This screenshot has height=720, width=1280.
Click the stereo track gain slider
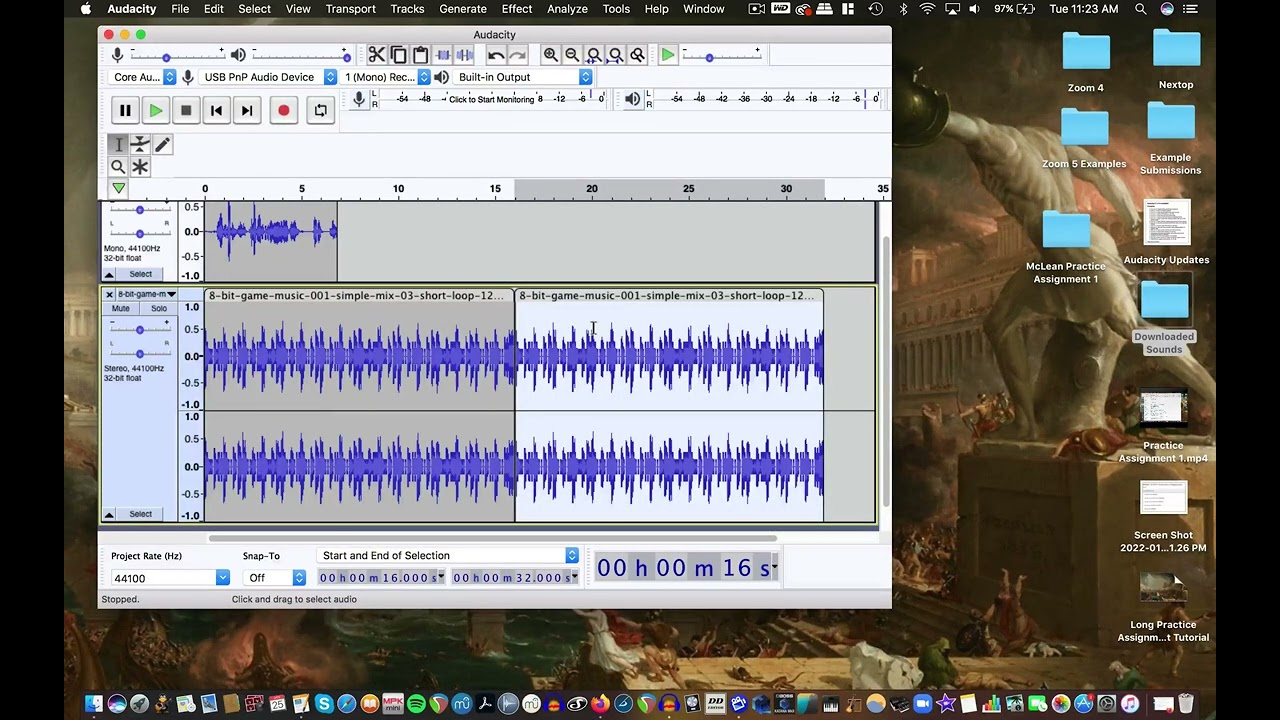(139, 329)
